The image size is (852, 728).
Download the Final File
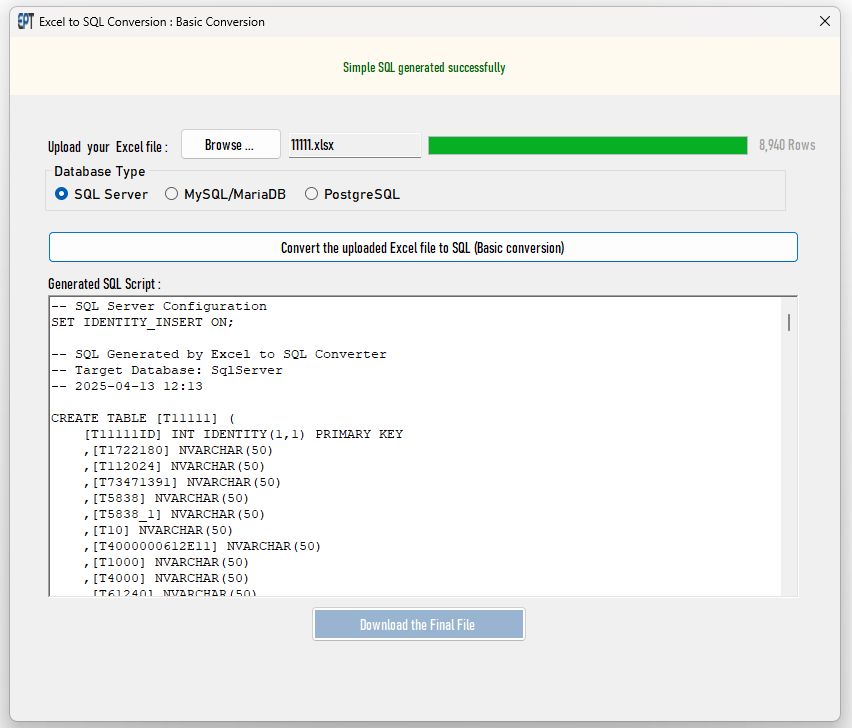click(x=418, y=625)
